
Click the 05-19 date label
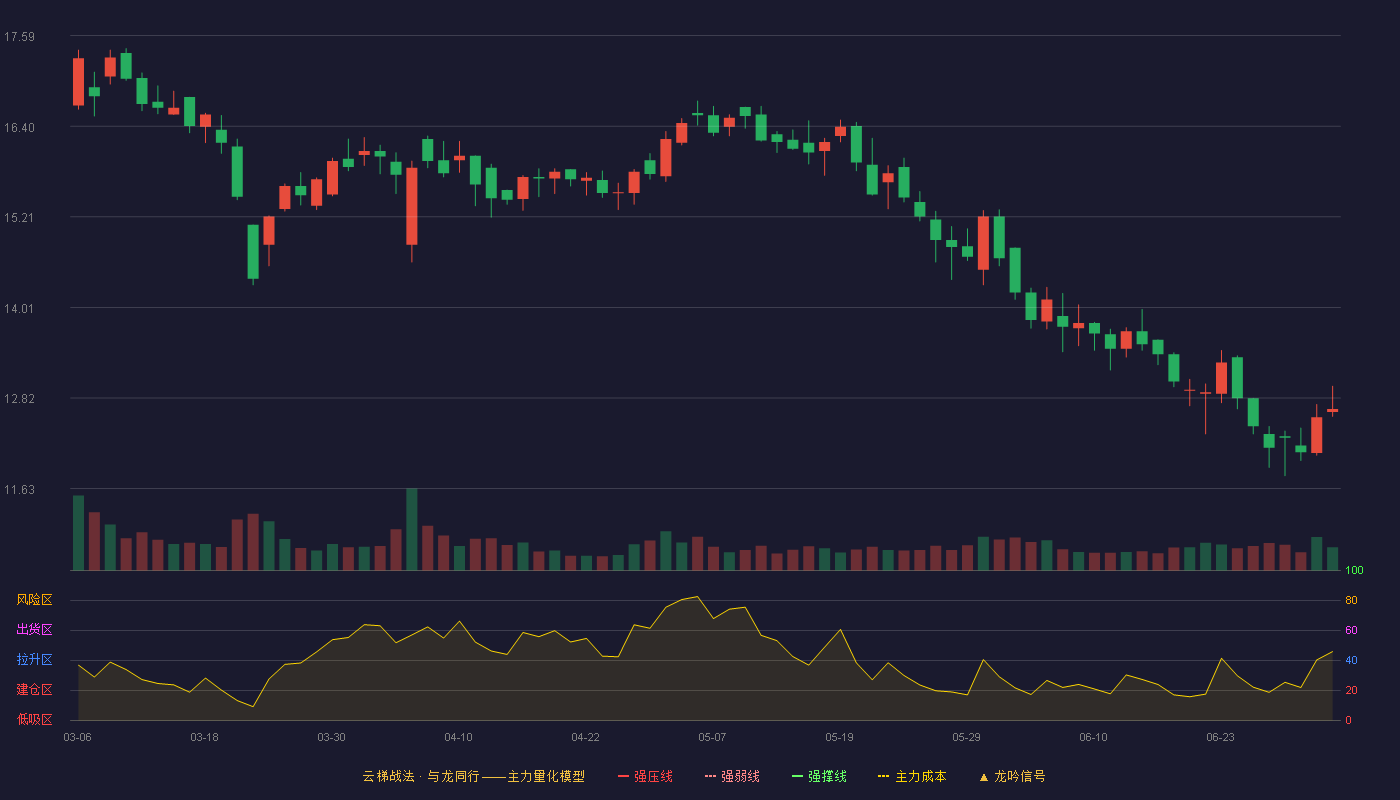(x=839, y=737)
